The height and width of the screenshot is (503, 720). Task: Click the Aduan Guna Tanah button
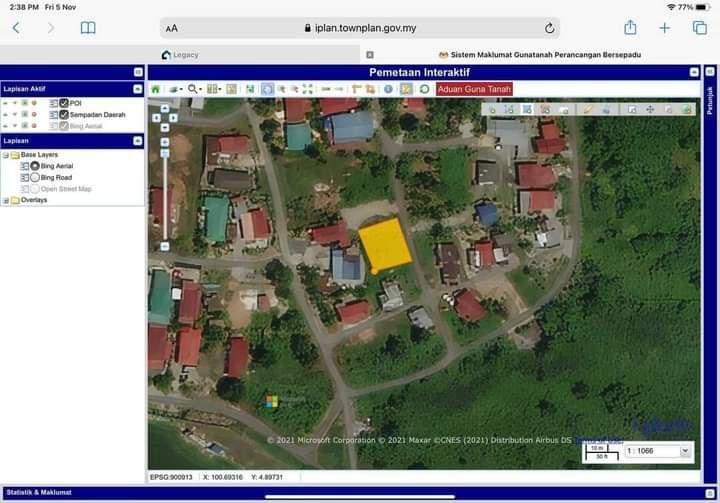coord(474,89)
